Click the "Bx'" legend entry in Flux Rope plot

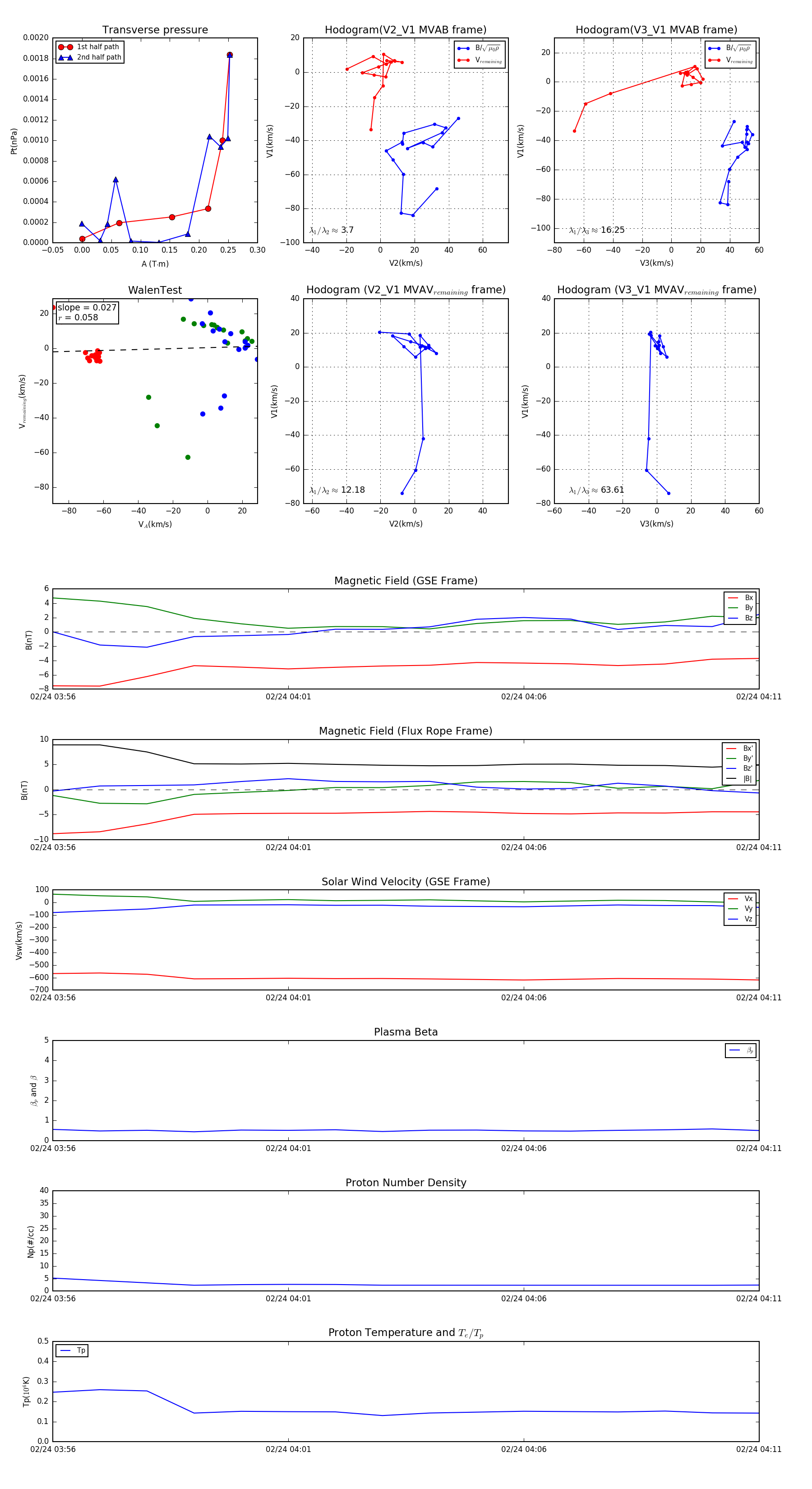[740, 749]
